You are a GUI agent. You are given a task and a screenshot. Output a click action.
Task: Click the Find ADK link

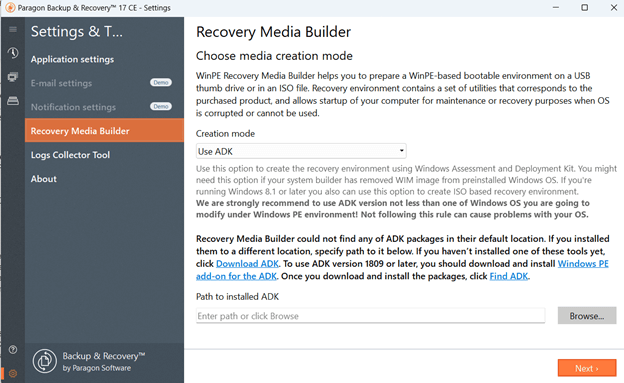[x=509, y=276]
